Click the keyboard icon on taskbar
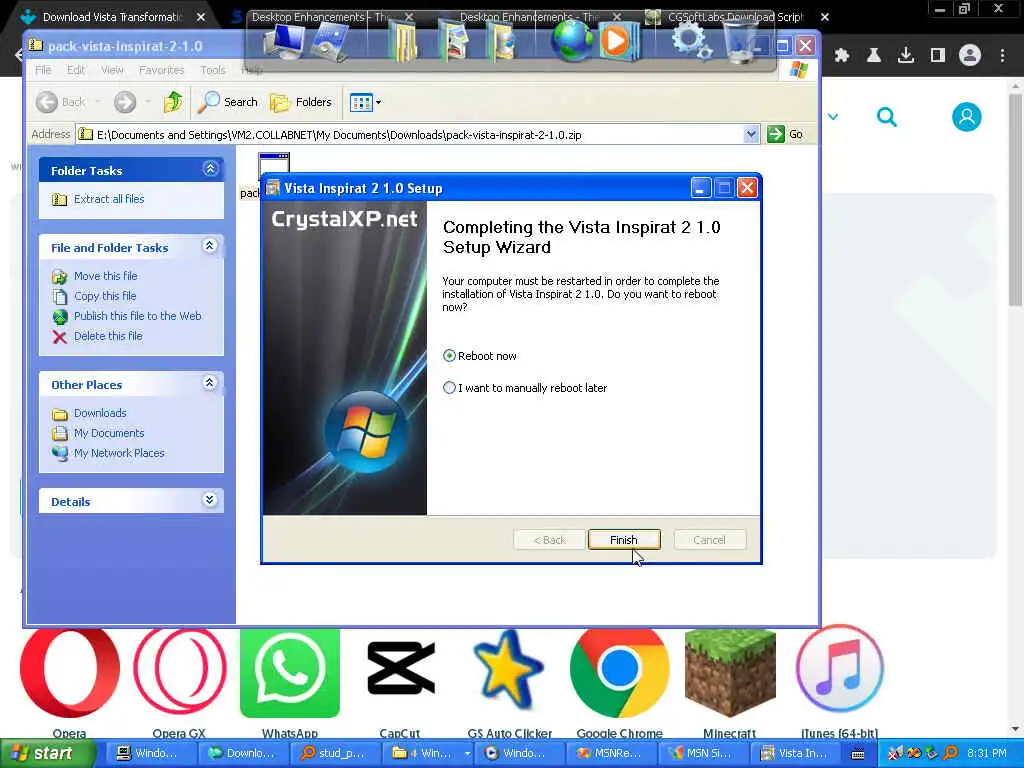Viewport: 1024px width, 768px height. [x=859, y=754]
